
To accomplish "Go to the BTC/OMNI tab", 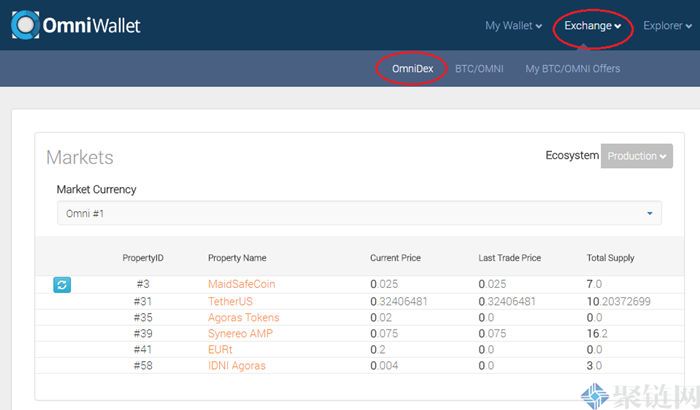I will pyautogui.click(x=479, y=69).
